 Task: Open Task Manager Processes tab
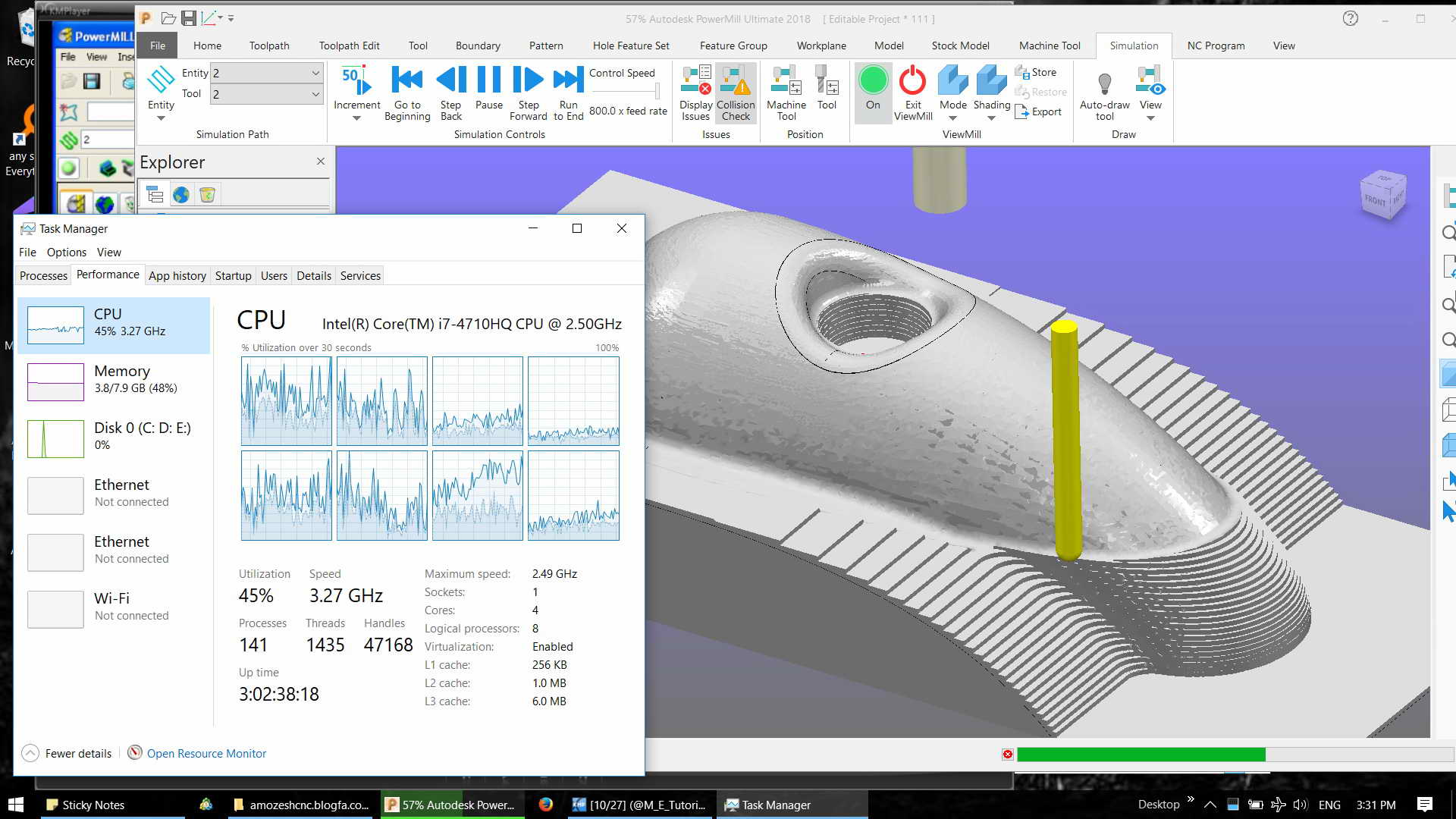click(x=43, y=276)
